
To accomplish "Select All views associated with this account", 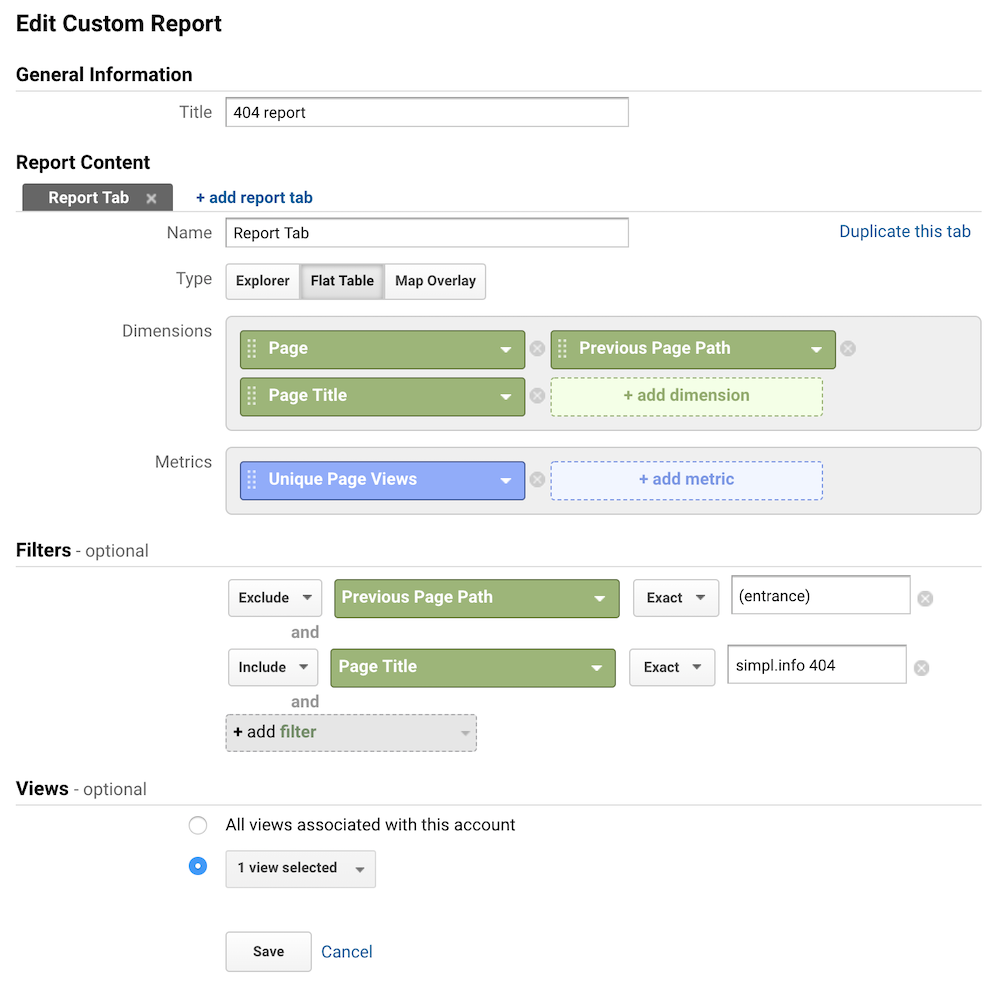I will 198,825.
